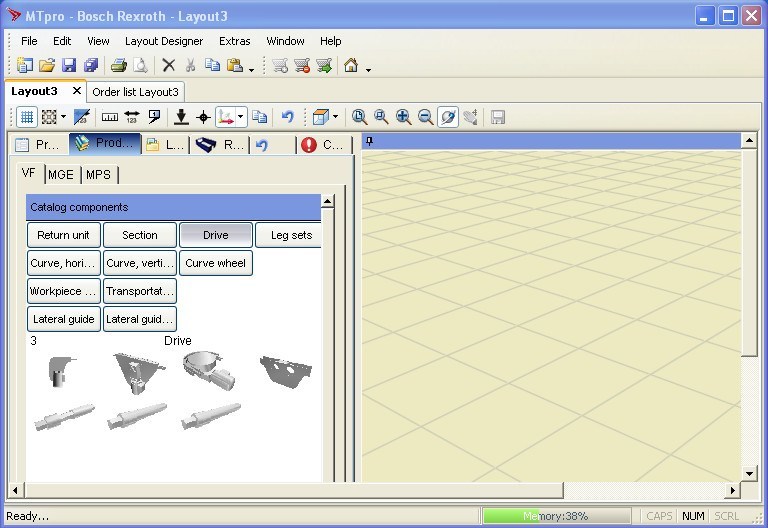Close the Layout3 tab
Image resolution: width=768 pixels, height=528 pixels.
76,91
